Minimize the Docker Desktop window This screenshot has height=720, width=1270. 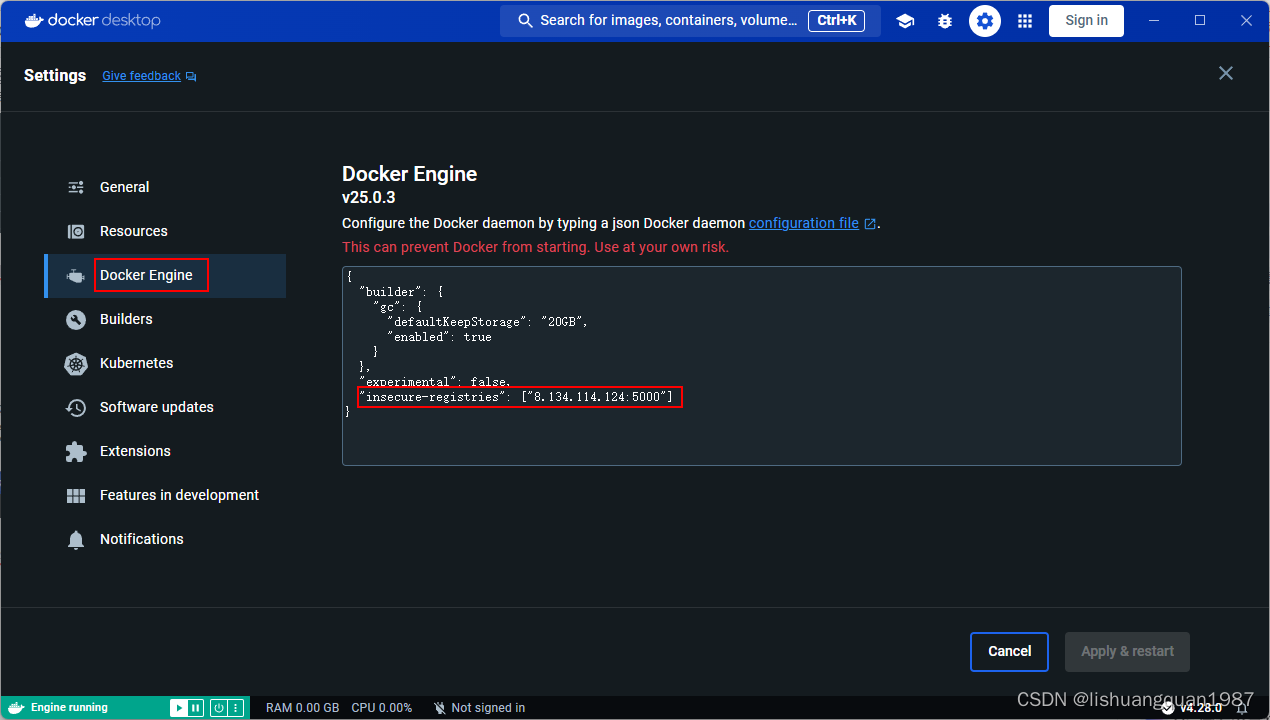click(1155, 21)
